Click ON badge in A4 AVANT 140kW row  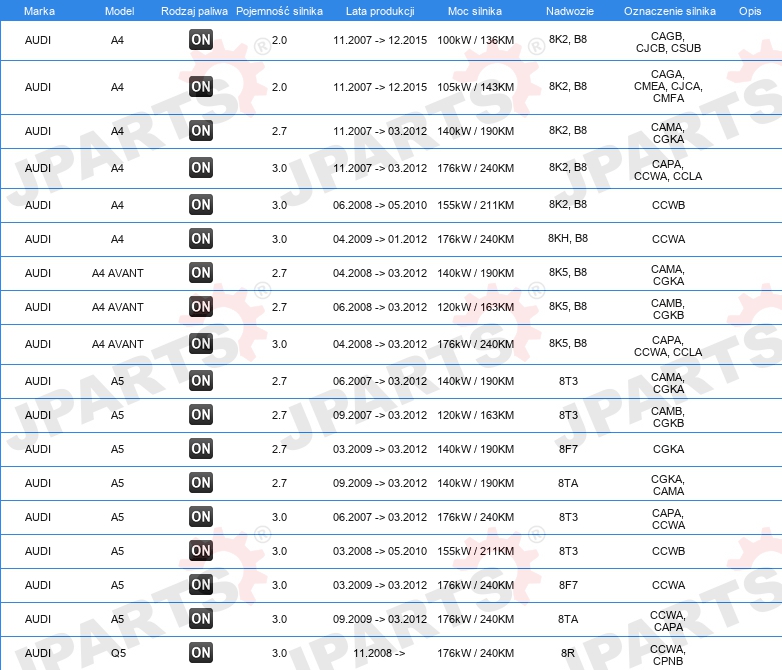[x=201, y=272]
